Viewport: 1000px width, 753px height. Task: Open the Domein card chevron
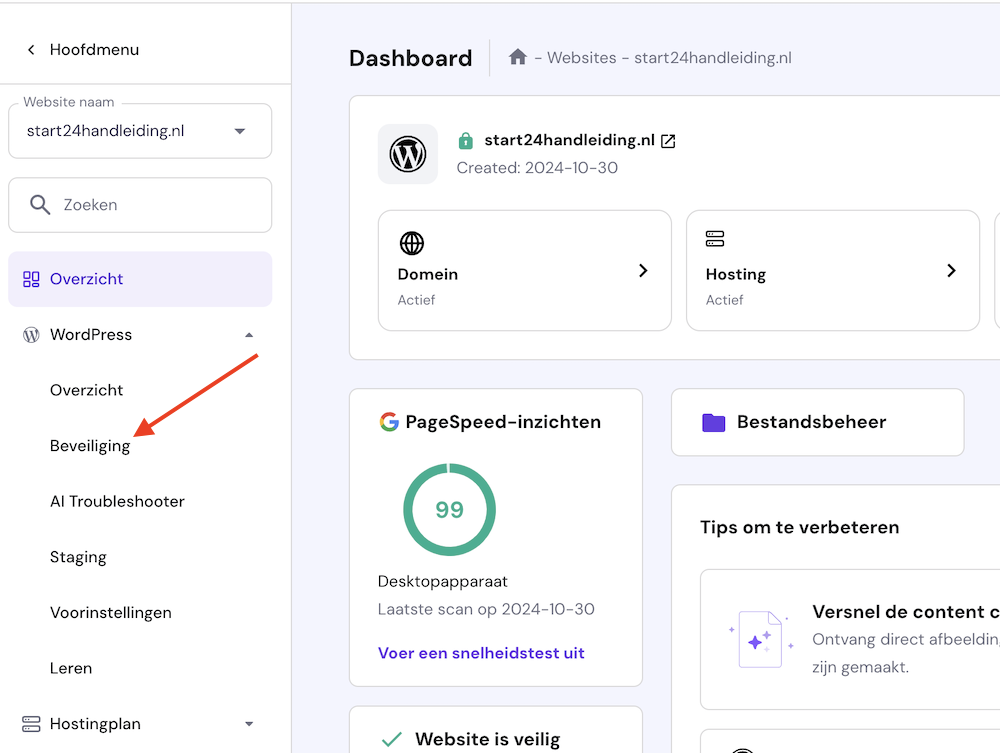pos(643,270)
